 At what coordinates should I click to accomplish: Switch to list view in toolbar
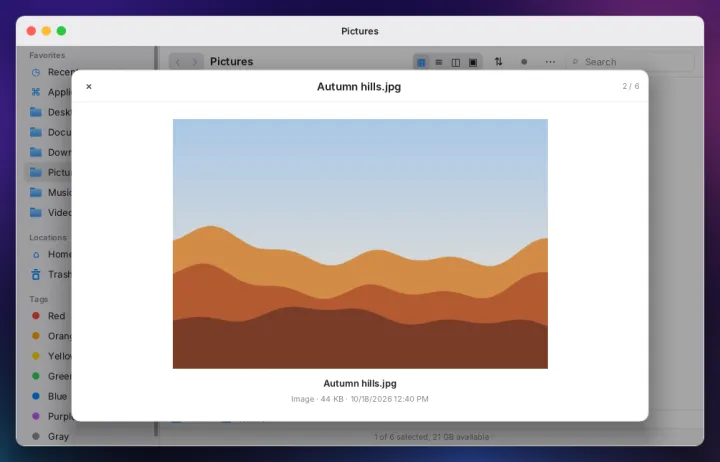click(x=439, y=62)
